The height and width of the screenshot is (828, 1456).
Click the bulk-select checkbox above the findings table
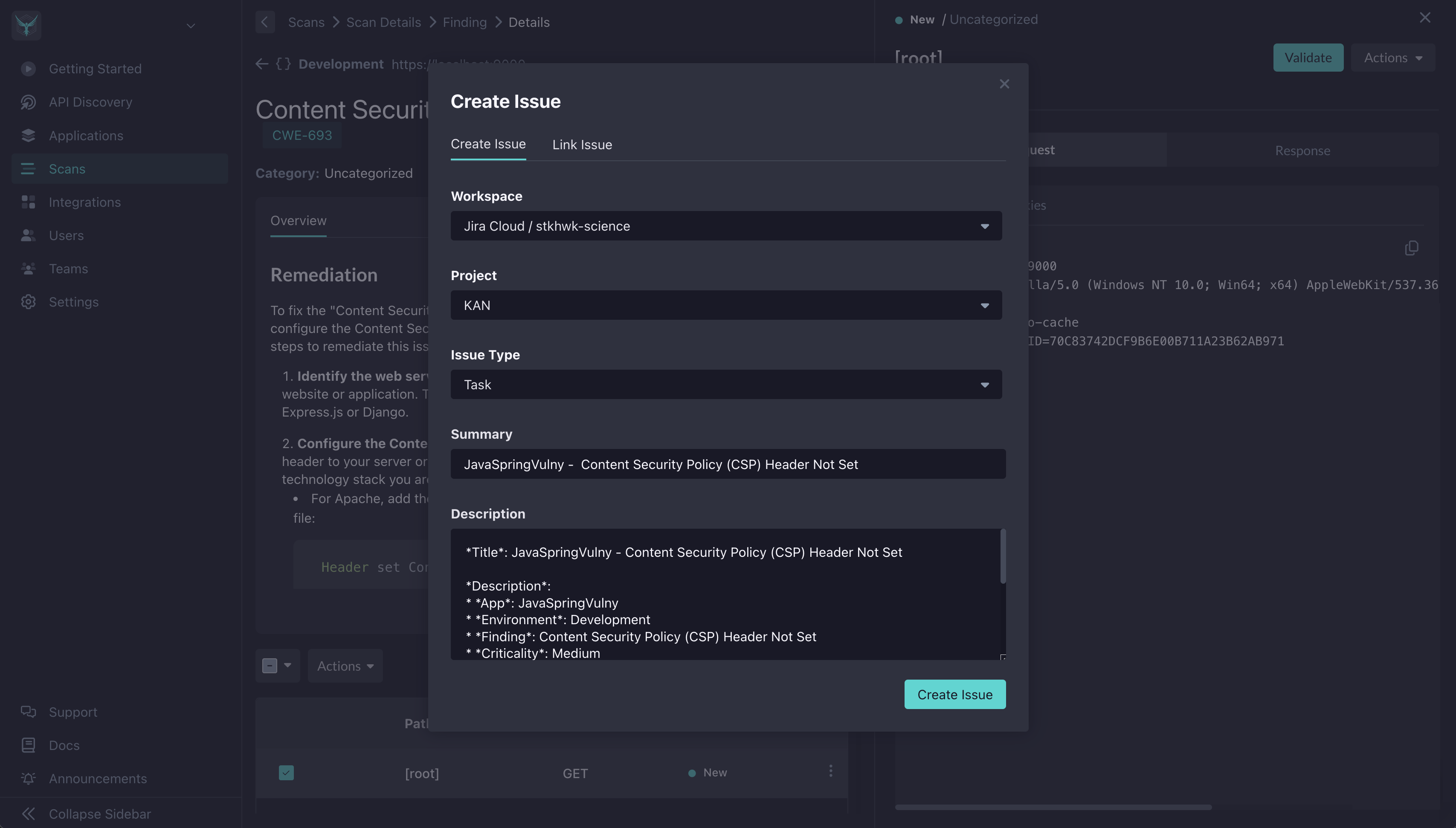270,665
